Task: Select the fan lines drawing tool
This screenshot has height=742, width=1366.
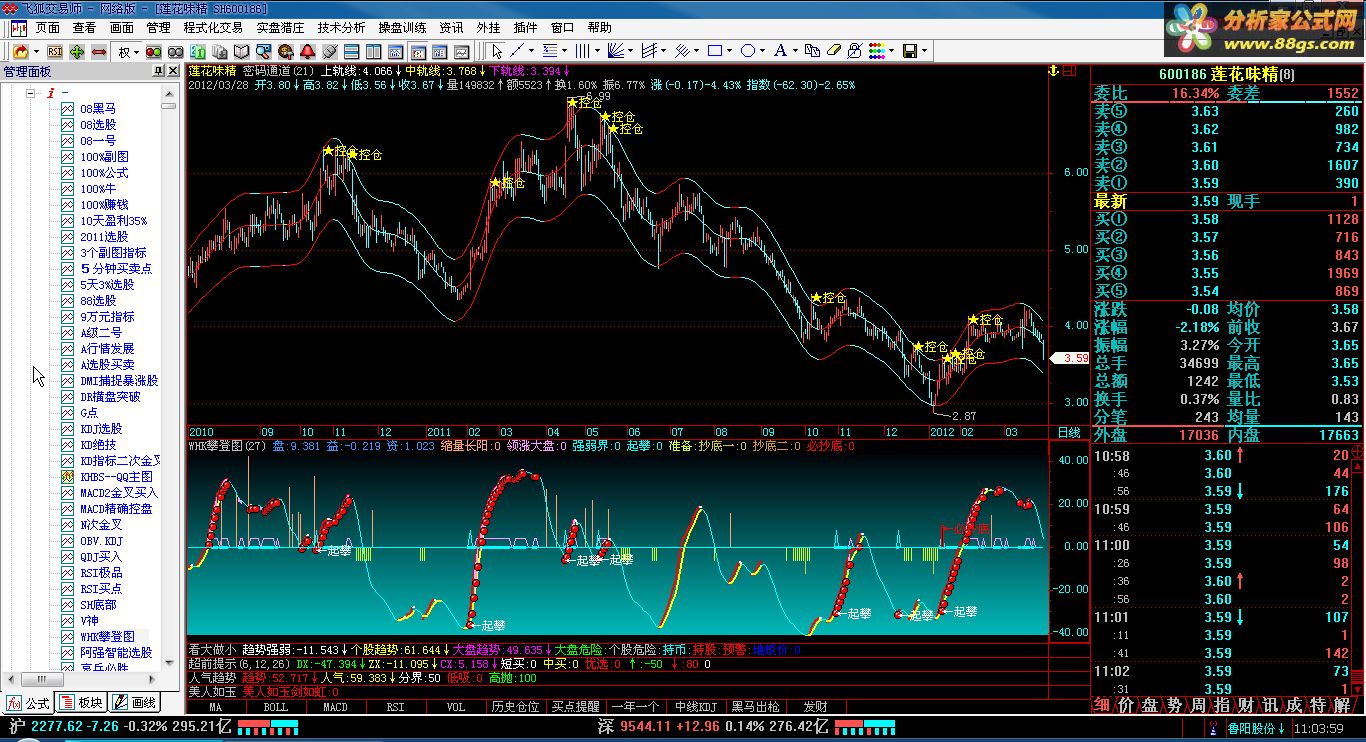Action: pyautogui.click(x=615, y=51)
